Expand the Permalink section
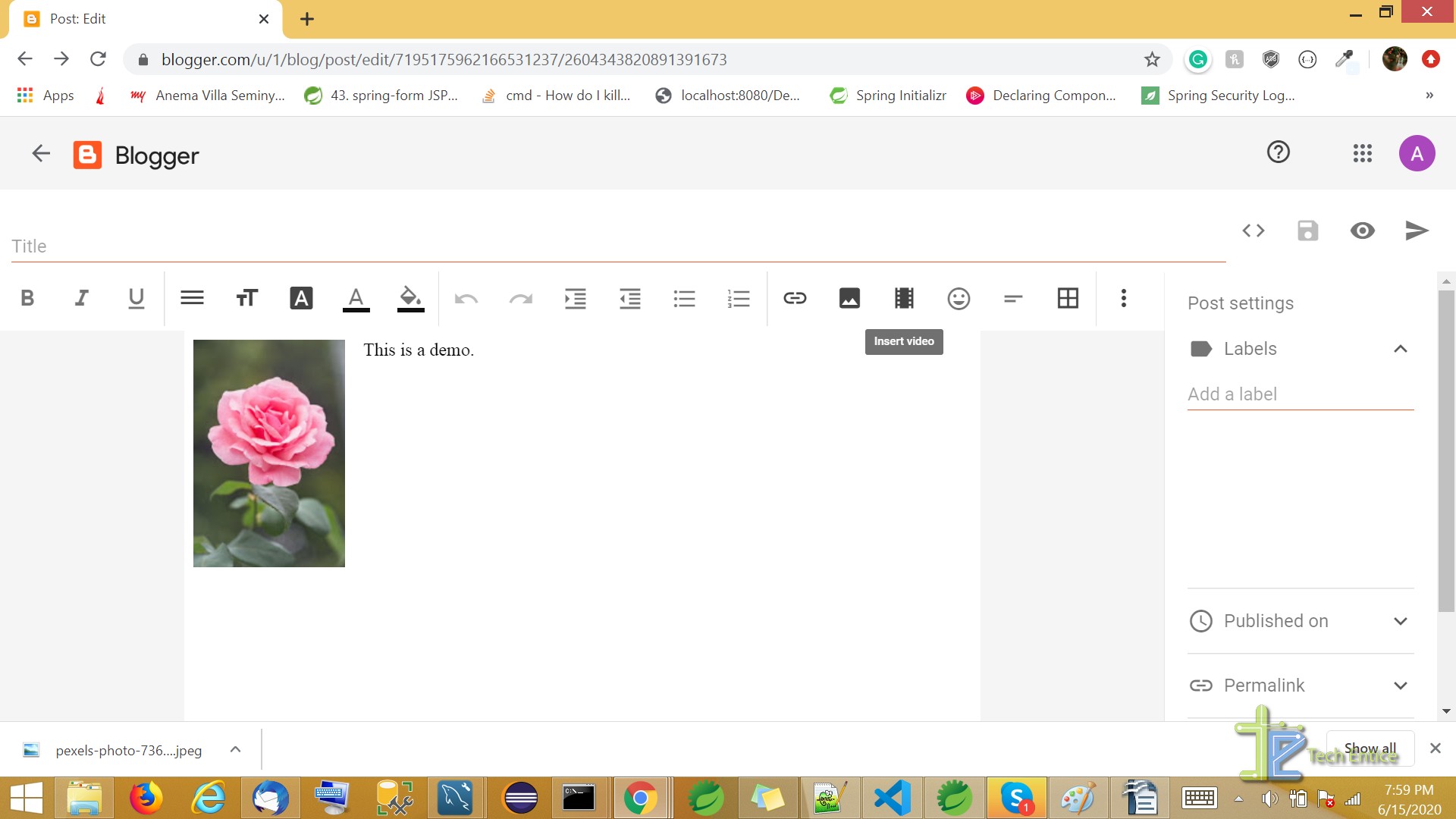1456x819 pixels. pos(1401,686)
